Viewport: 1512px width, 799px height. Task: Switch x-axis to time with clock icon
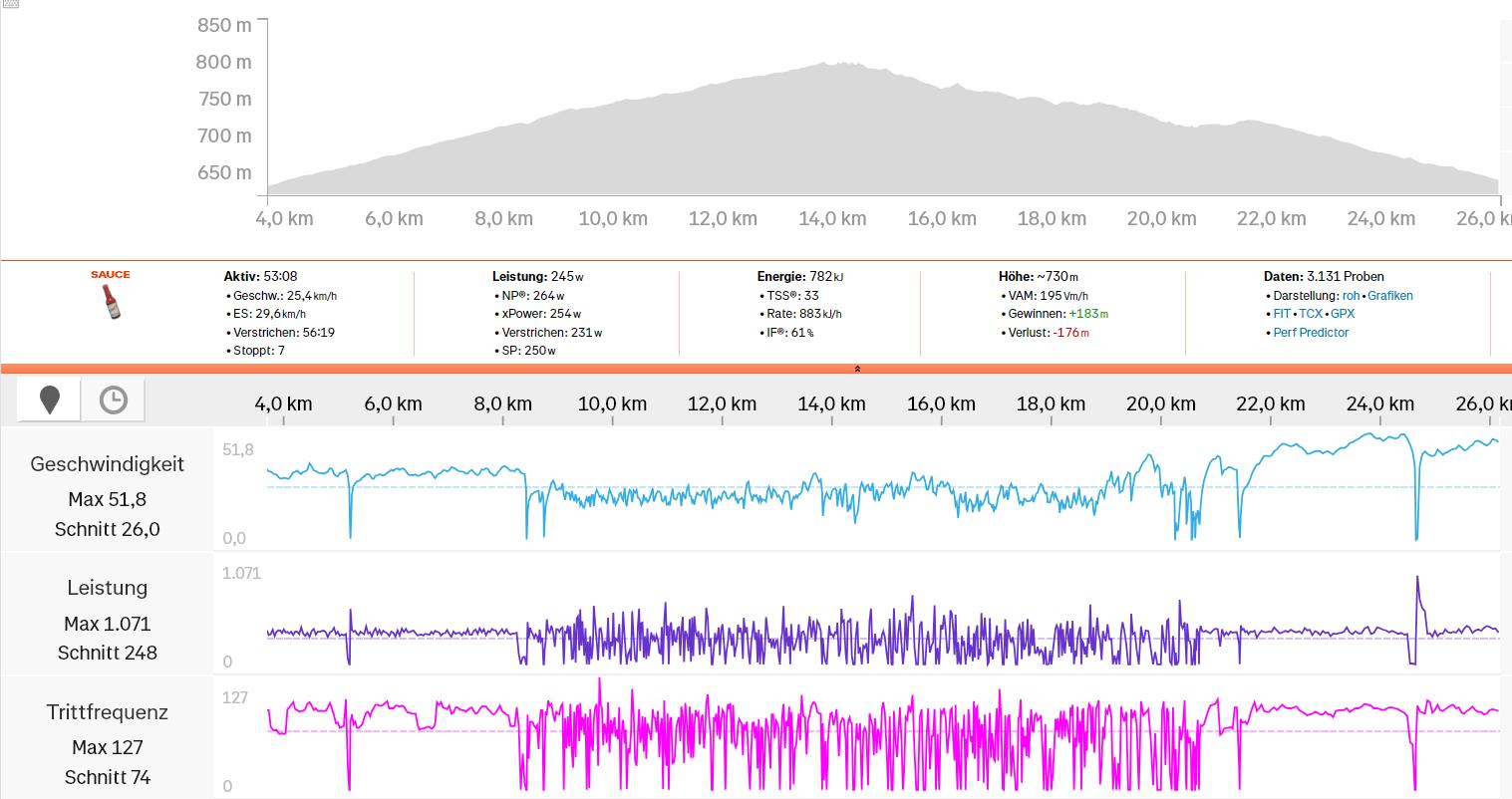pos(113,400)
